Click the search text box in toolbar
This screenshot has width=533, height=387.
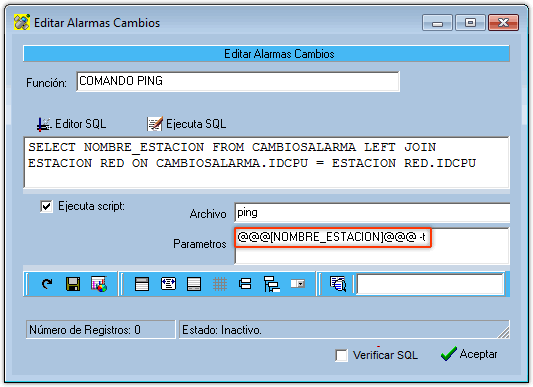[430, 284]
